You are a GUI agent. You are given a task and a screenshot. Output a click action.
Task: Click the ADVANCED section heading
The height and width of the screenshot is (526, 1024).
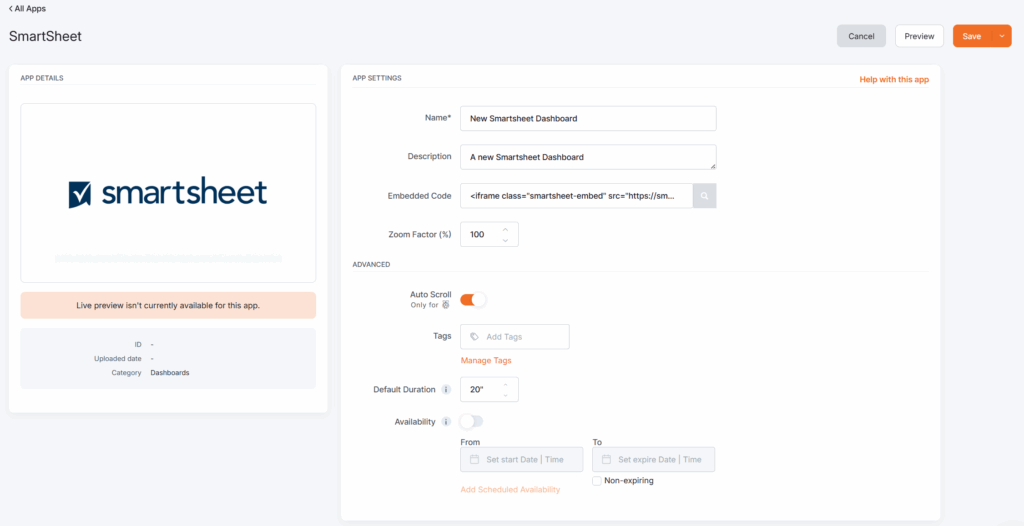[x=371, y=265]
